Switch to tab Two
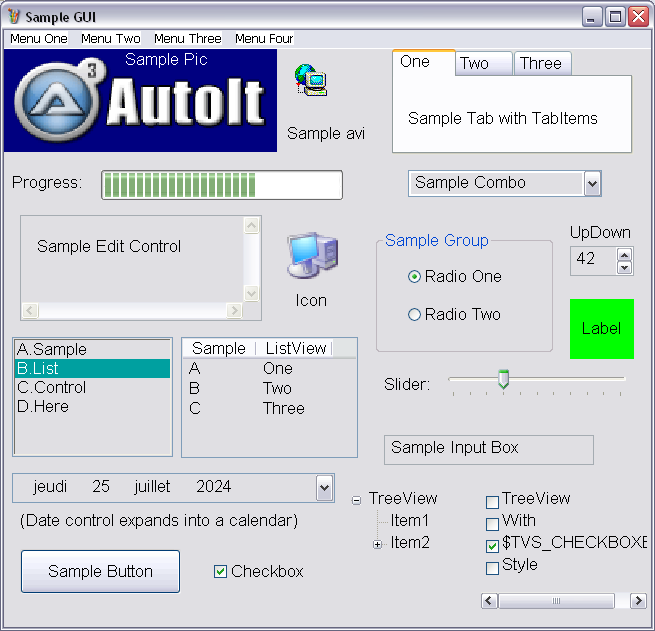The image size is (655, 631). click(483, 63)
